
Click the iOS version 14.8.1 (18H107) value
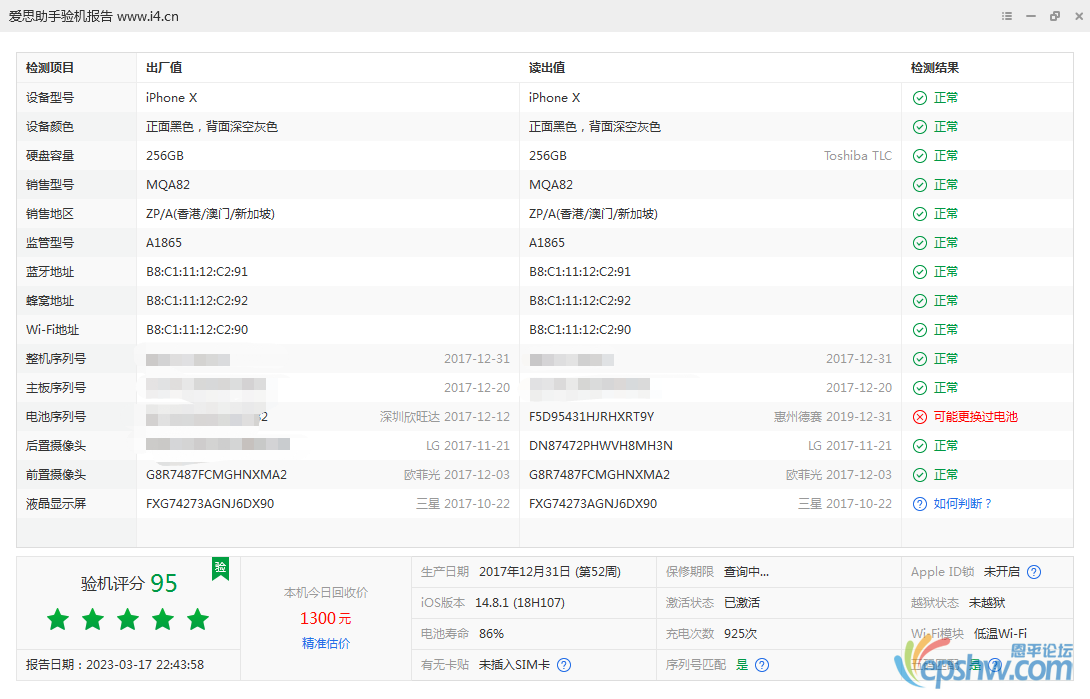click(x=520, y=603)
